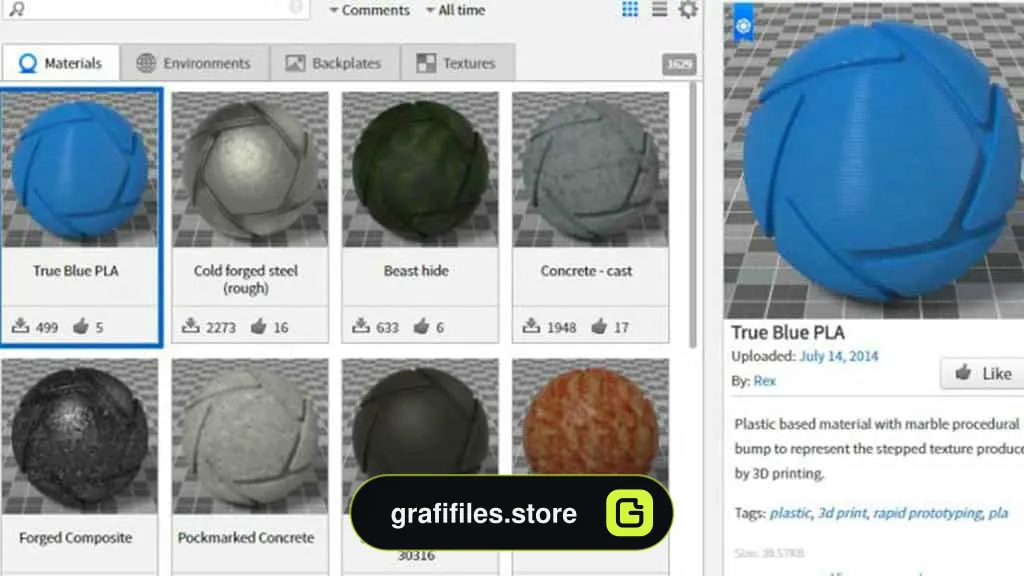Open author link Rex
Image resolution: width=1024 pixels, height=576 pixels.
[765, 381]
